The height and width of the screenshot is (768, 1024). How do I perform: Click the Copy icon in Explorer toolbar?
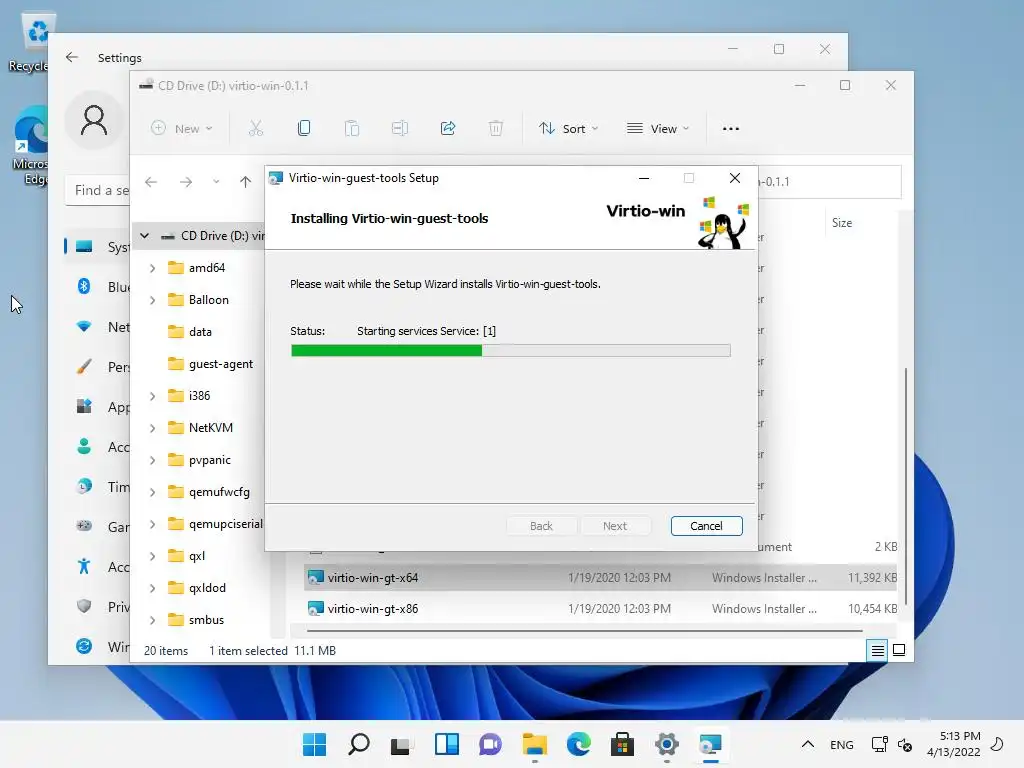point(304,129)
